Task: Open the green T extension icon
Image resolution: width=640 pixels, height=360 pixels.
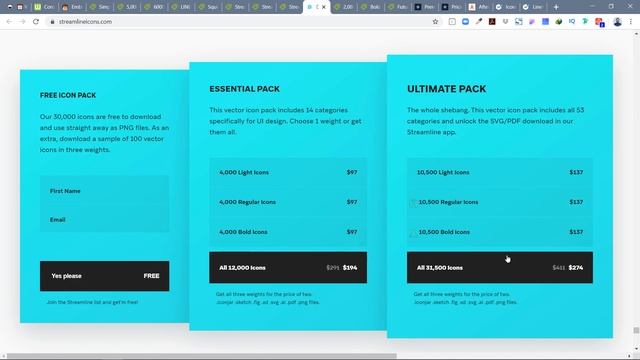Action: (x=585, y=22)
